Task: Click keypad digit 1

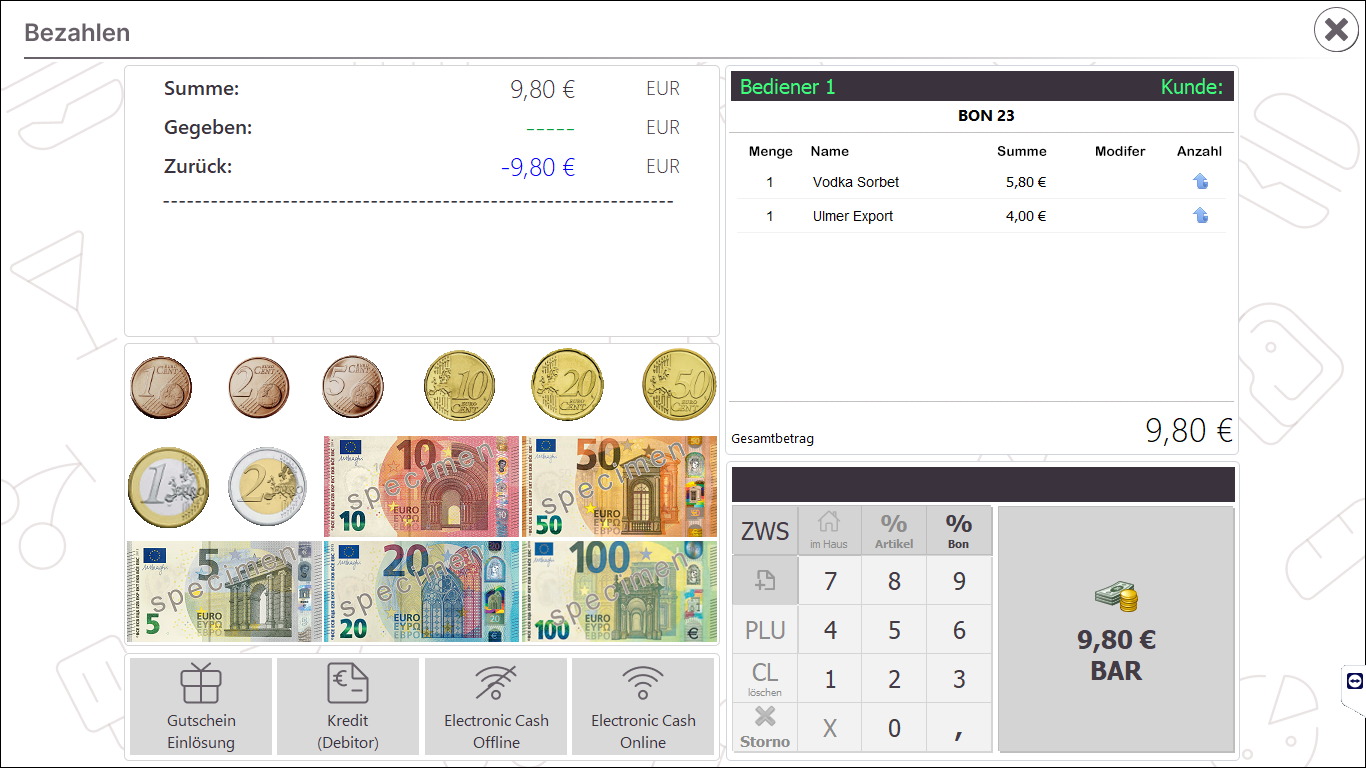Action: (829, 679)
